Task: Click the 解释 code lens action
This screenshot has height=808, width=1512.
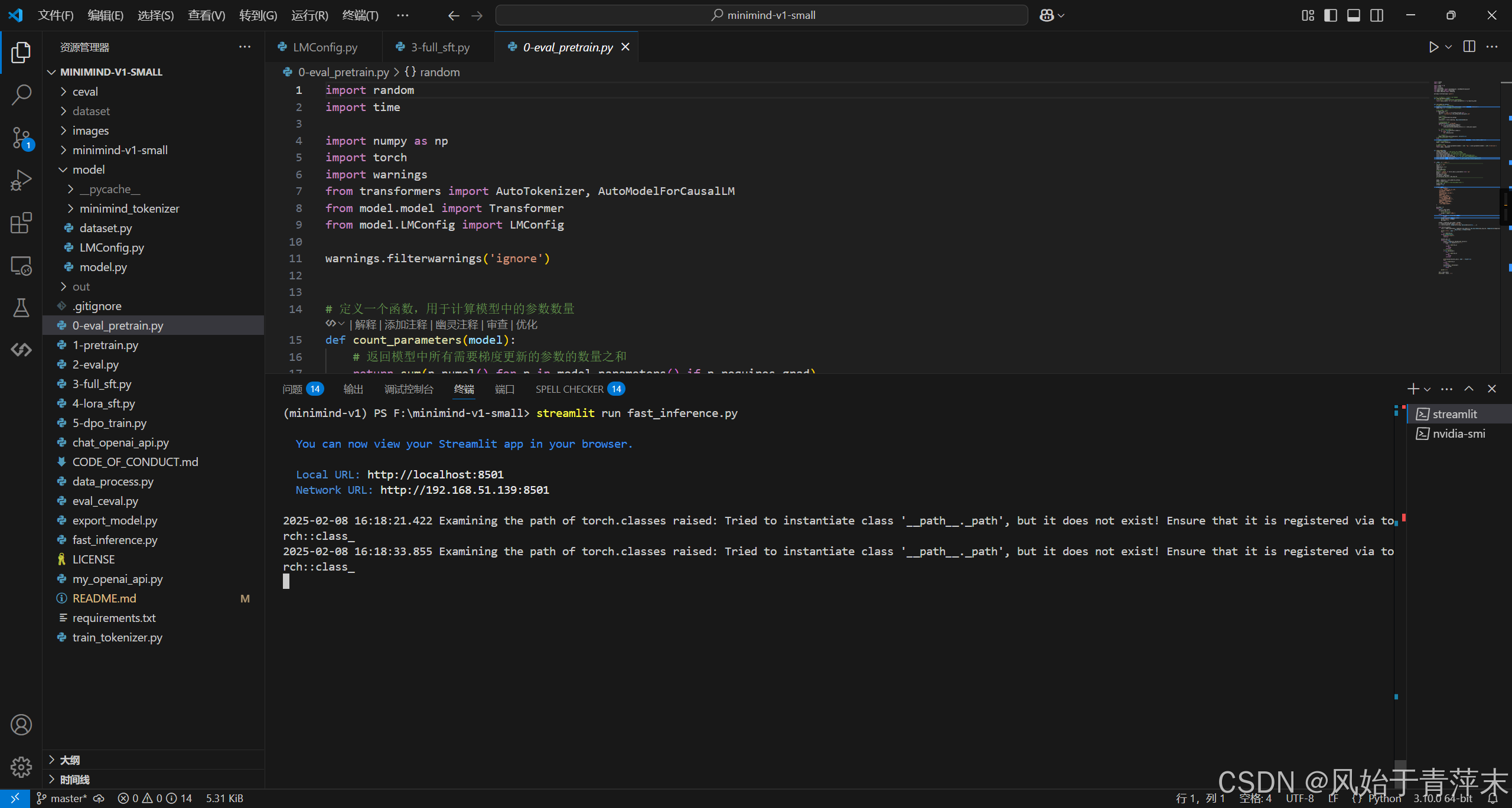Action: coord(365,325)
